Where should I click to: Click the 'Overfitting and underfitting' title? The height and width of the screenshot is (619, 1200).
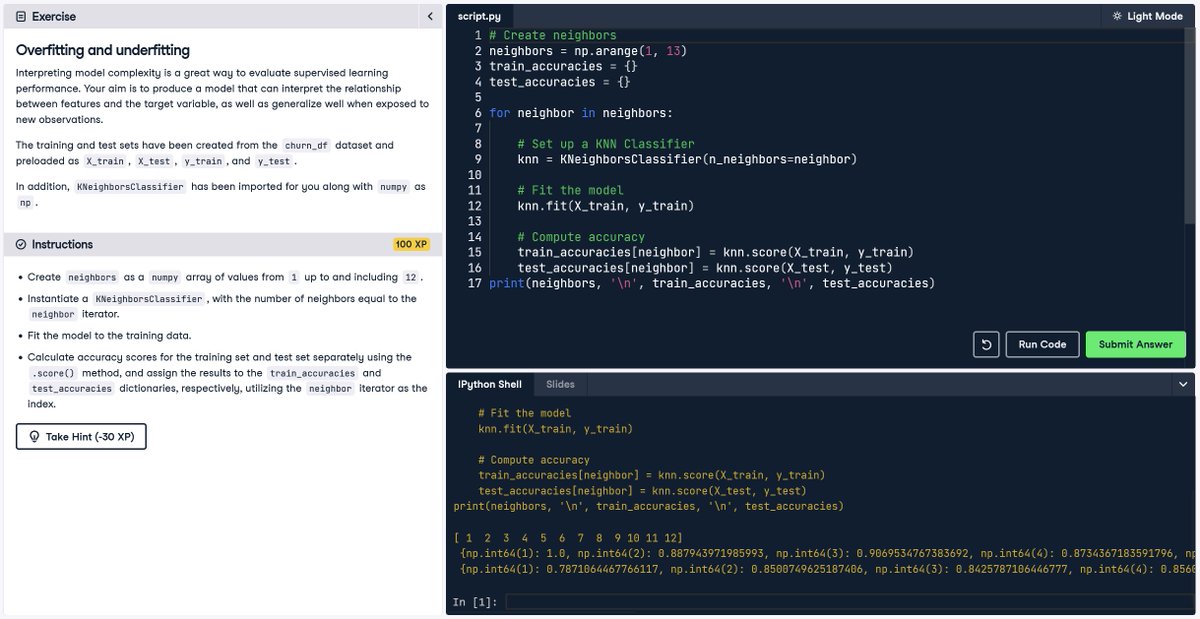pos(103,50)
